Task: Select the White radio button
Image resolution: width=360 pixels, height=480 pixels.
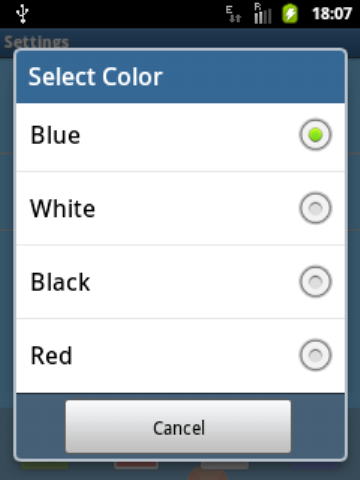Action: point(315,208)
